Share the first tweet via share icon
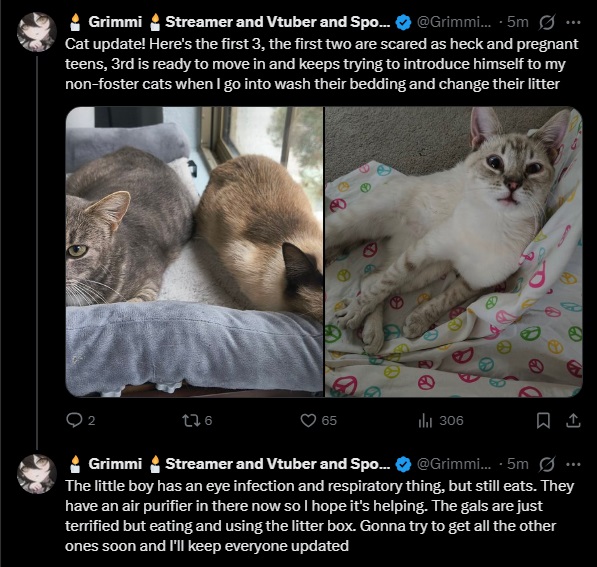This screenshot has height=567, width=597. (x=573, y=420)
